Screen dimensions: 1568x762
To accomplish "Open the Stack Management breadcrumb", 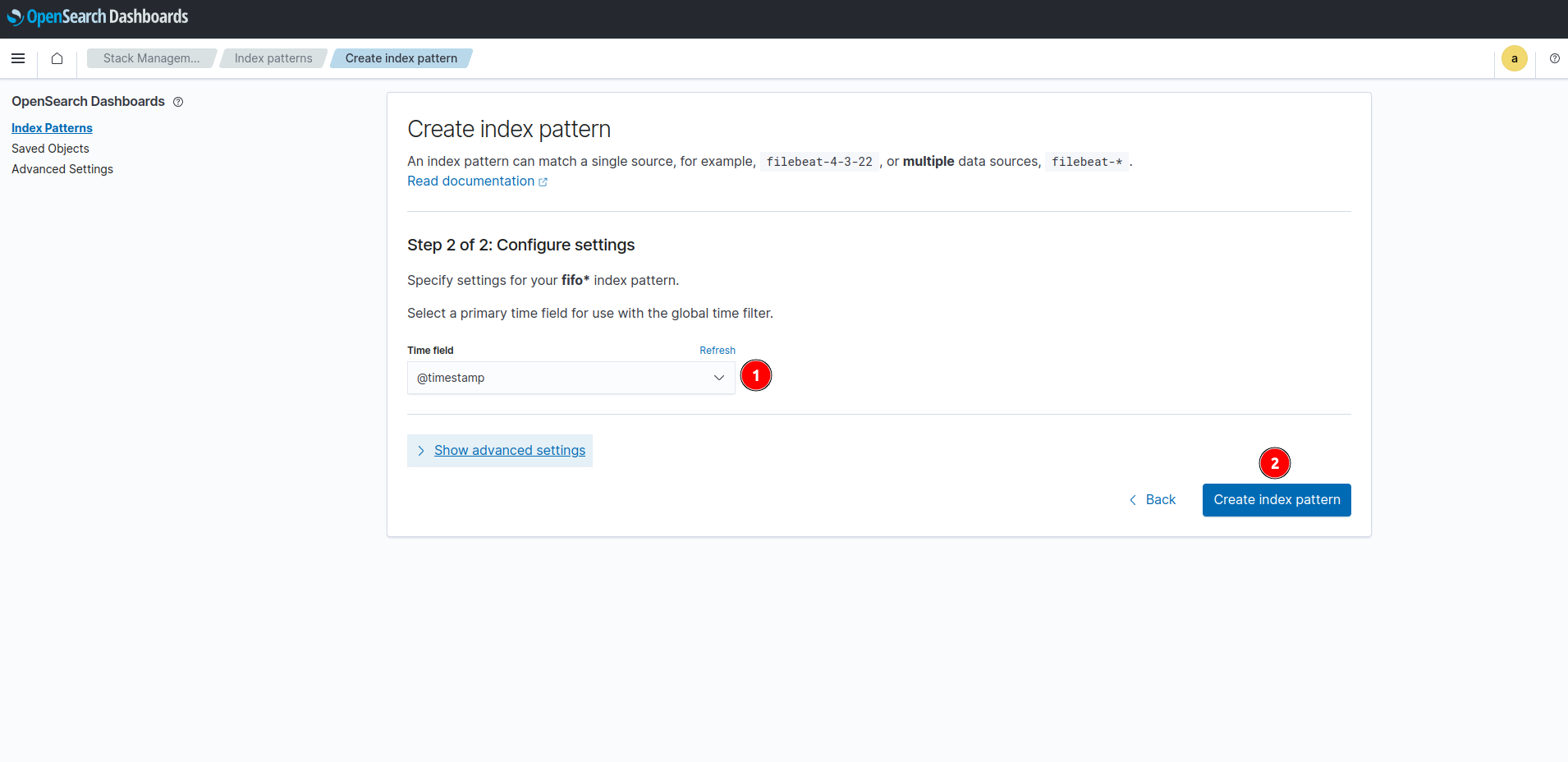I will tap(151, 58).
